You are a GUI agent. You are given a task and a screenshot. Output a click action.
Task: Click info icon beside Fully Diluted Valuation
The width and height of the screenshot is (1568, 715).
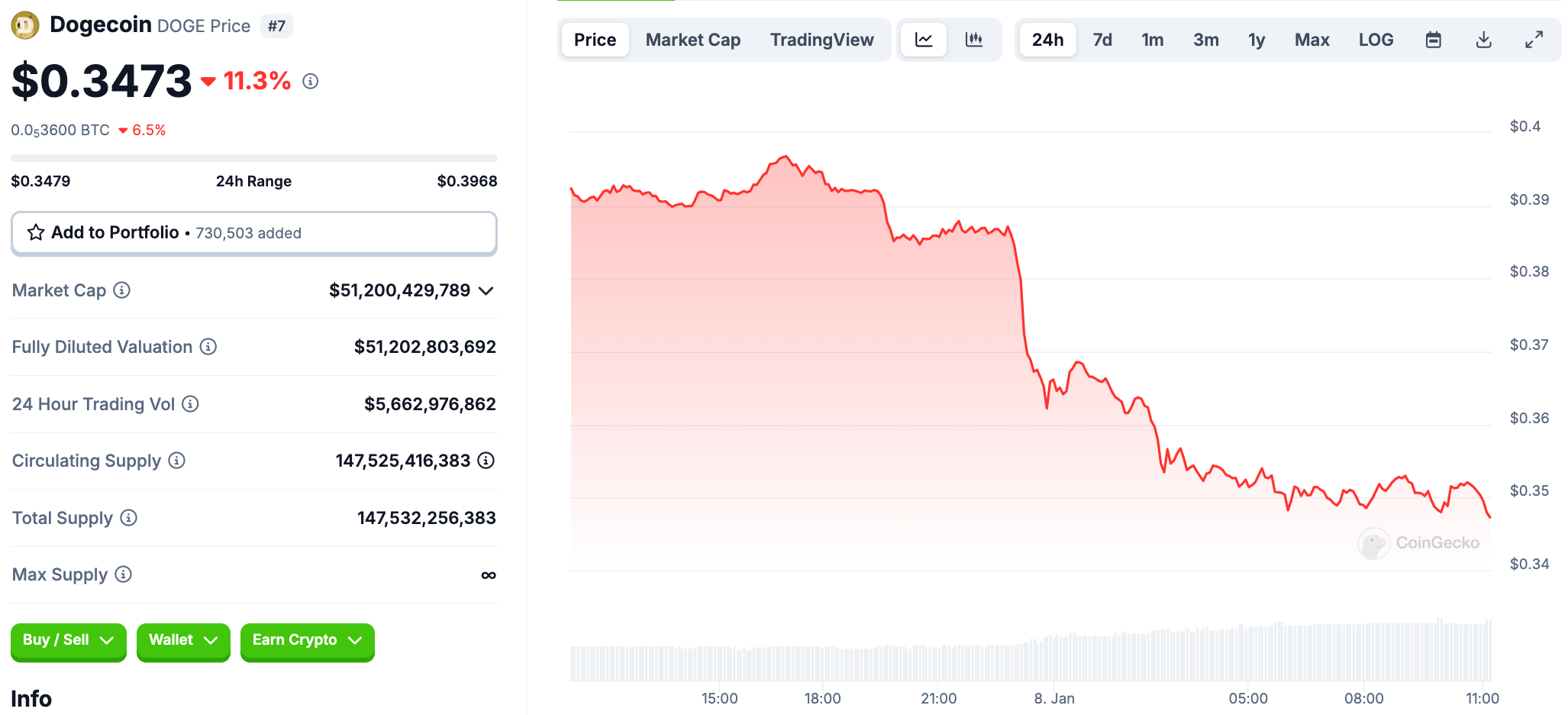(208, 347)
